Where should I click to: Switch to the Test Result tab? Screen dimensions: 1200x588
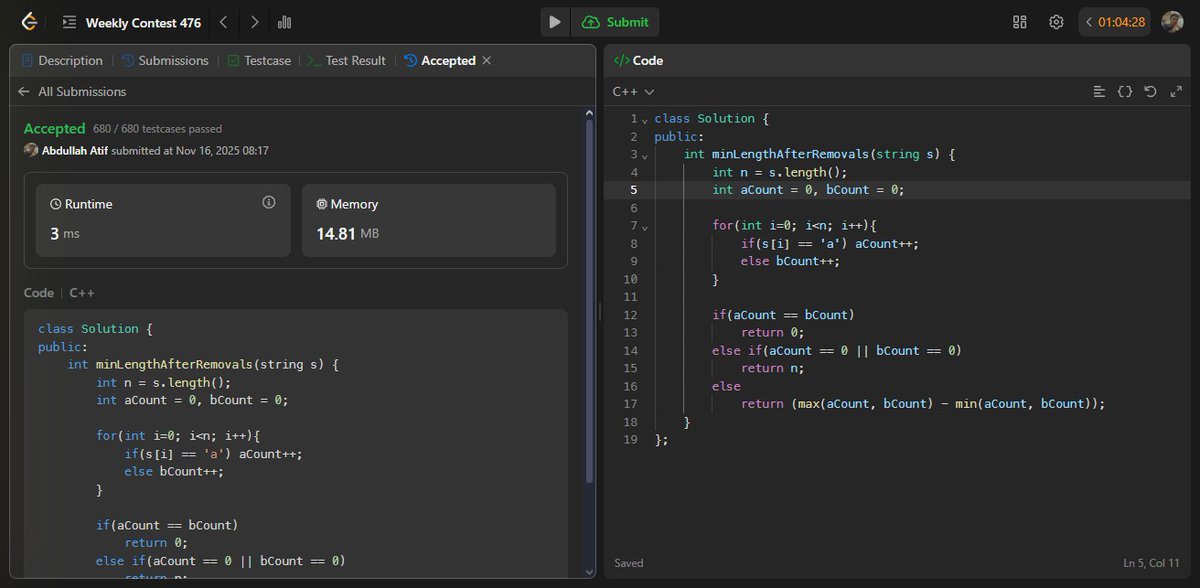347,61
